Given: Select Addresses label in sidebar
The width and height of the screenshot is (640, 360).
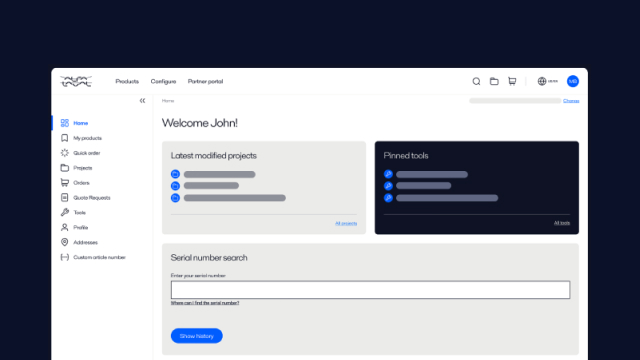Looking at the screenshot, I should 85,242.
